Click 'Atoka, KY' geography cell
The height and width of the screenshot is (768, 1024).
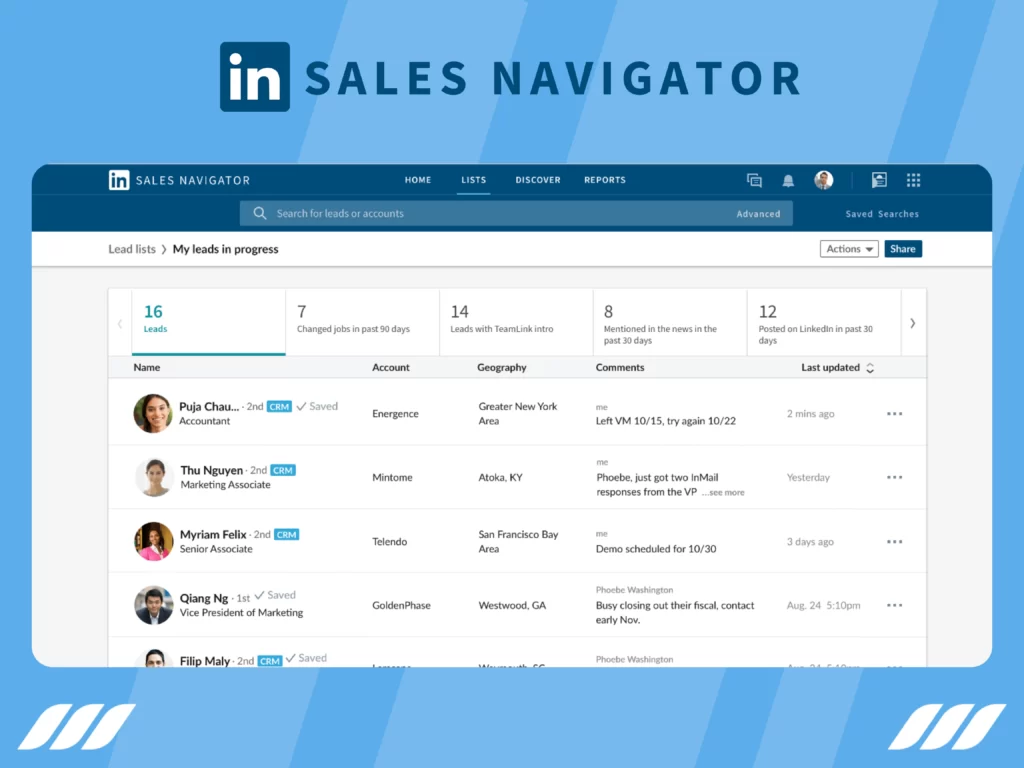(500, 477)
